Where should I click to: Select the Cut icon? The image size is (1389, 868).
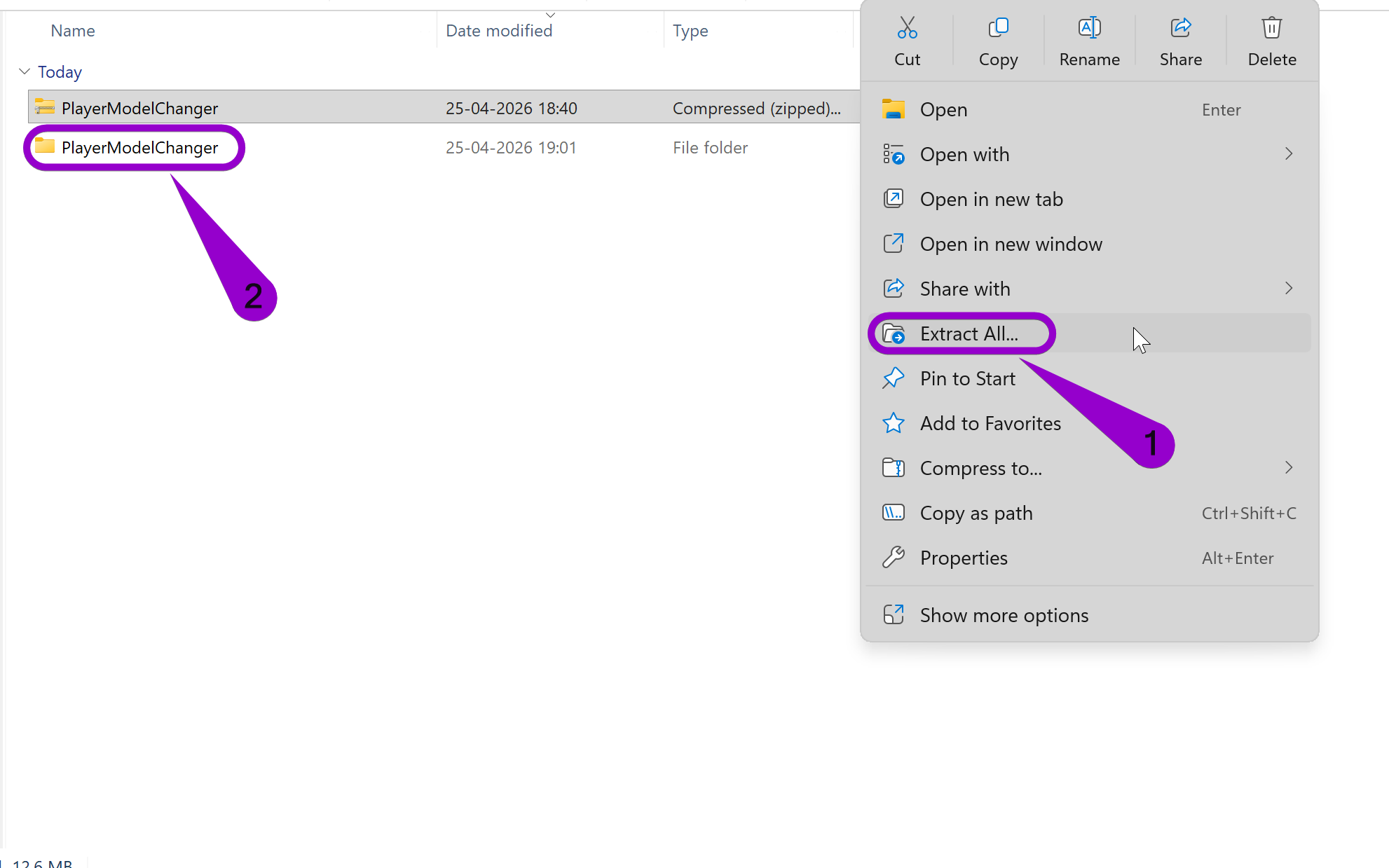coord(907,28)
